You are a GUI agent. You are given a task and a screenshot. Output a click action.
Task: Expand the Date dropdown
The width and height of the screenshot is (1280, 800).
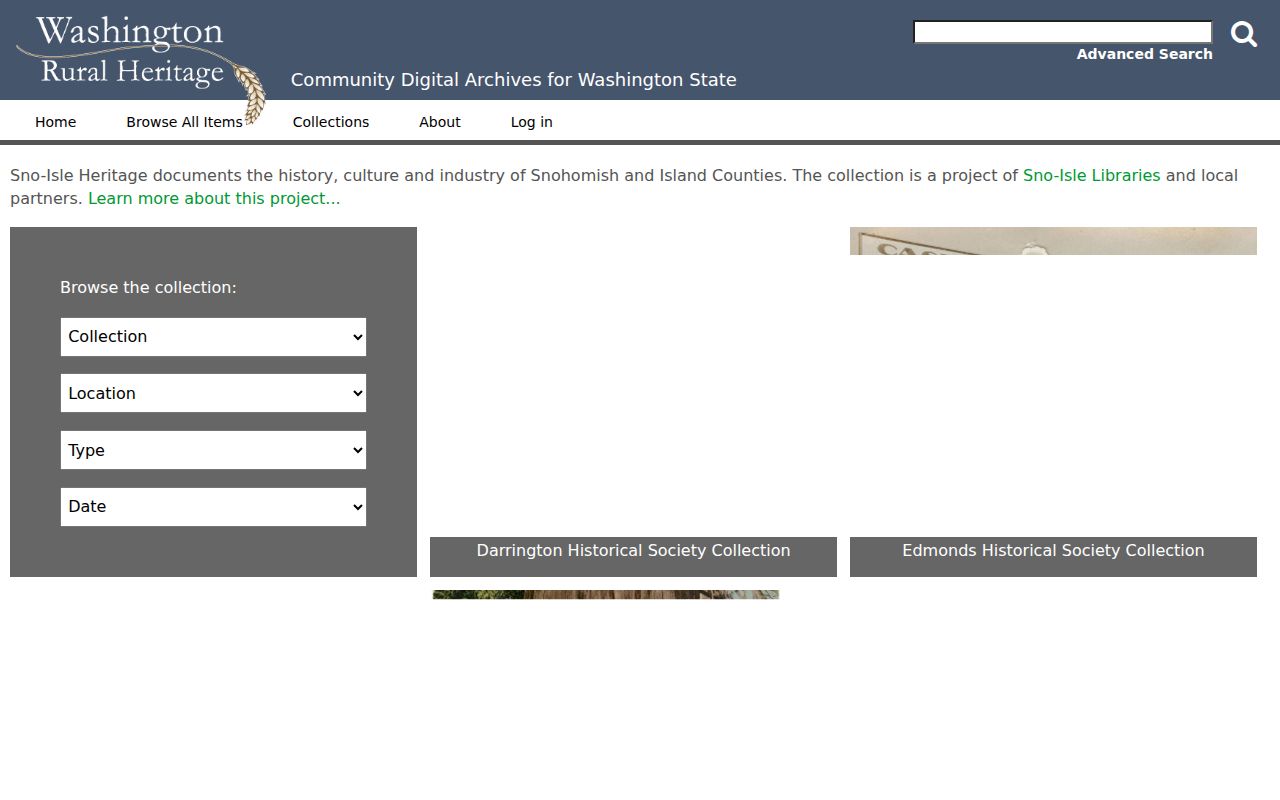[213, 507]
